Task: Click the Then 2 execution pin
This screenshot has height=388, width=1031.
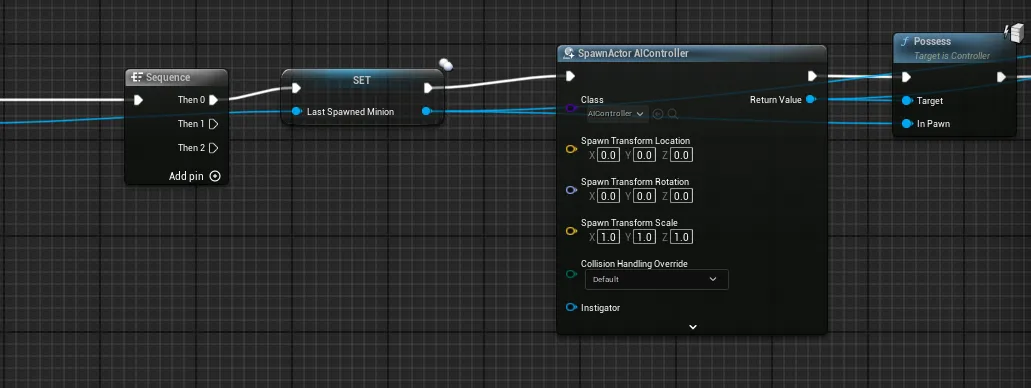Action: pos(213,148)
